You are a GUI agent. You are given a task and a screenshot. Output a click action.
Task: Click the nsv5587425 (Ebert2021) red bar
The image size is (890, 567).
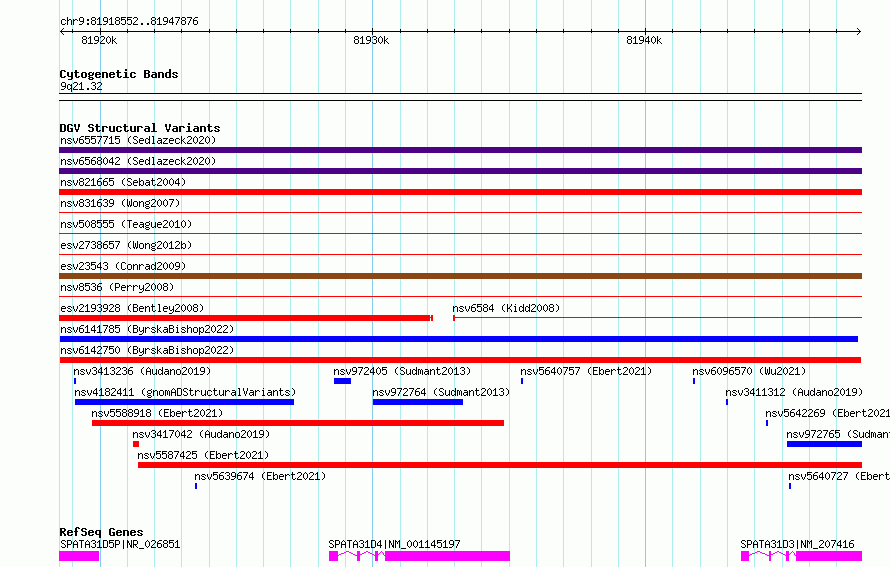500,465
